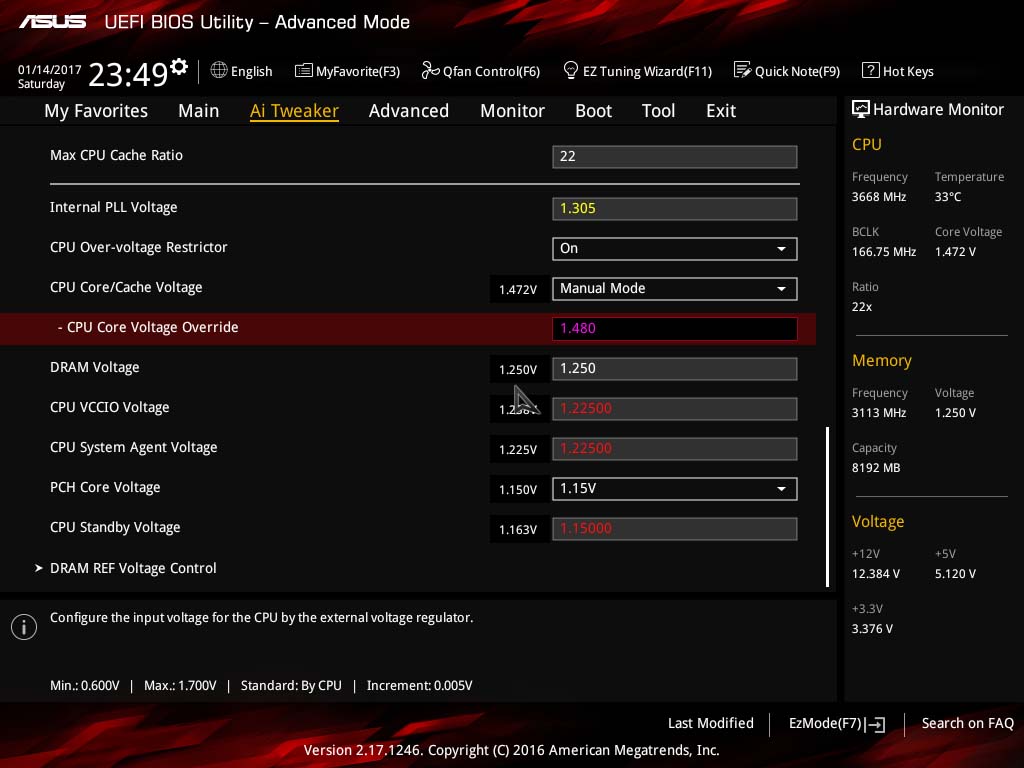This screenshot has width=1024, height=768.
Task: Click memory frequency 3113 MHz value
Action: tap(879, 413)
